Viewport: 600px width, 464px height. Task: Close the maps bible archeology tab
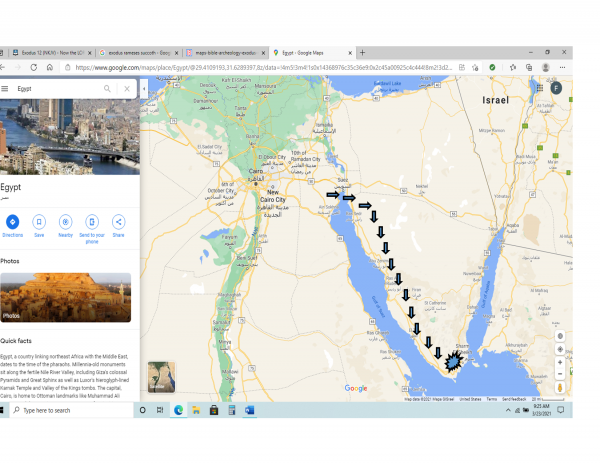pyautogui.click(x=263, y=53)
